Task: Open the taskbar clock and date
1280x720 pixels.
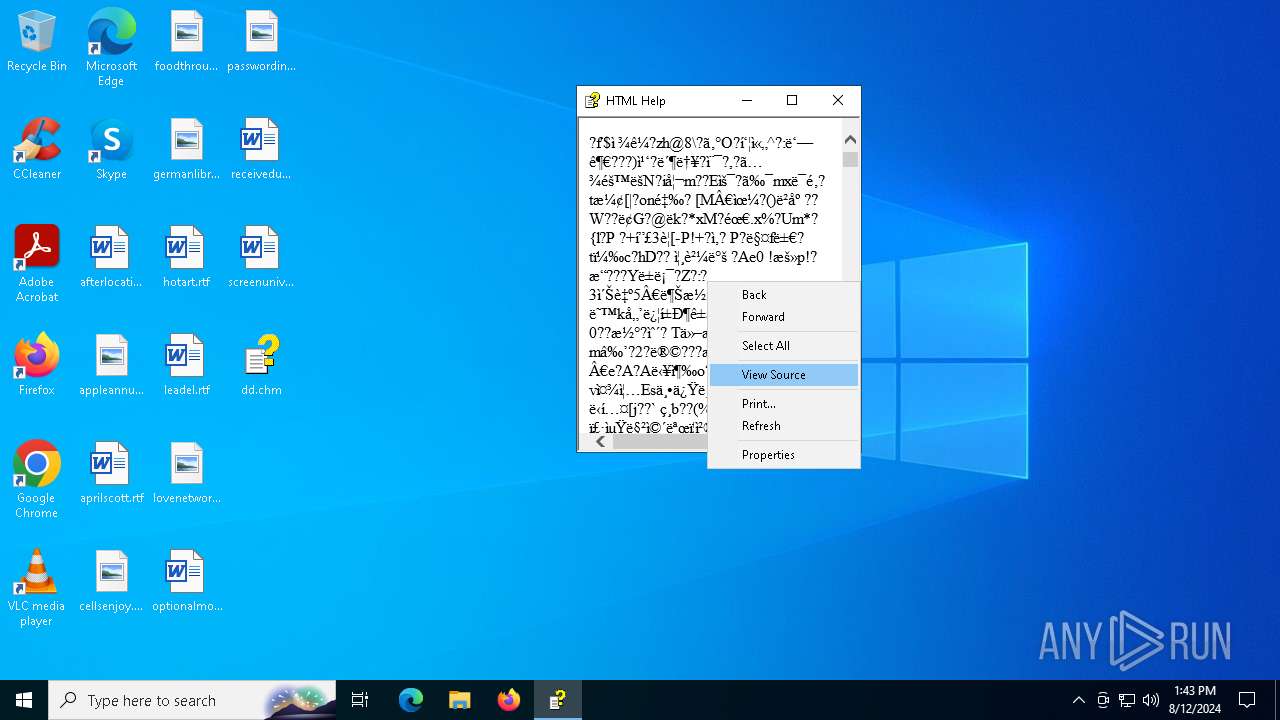Action: (1194, 700)
